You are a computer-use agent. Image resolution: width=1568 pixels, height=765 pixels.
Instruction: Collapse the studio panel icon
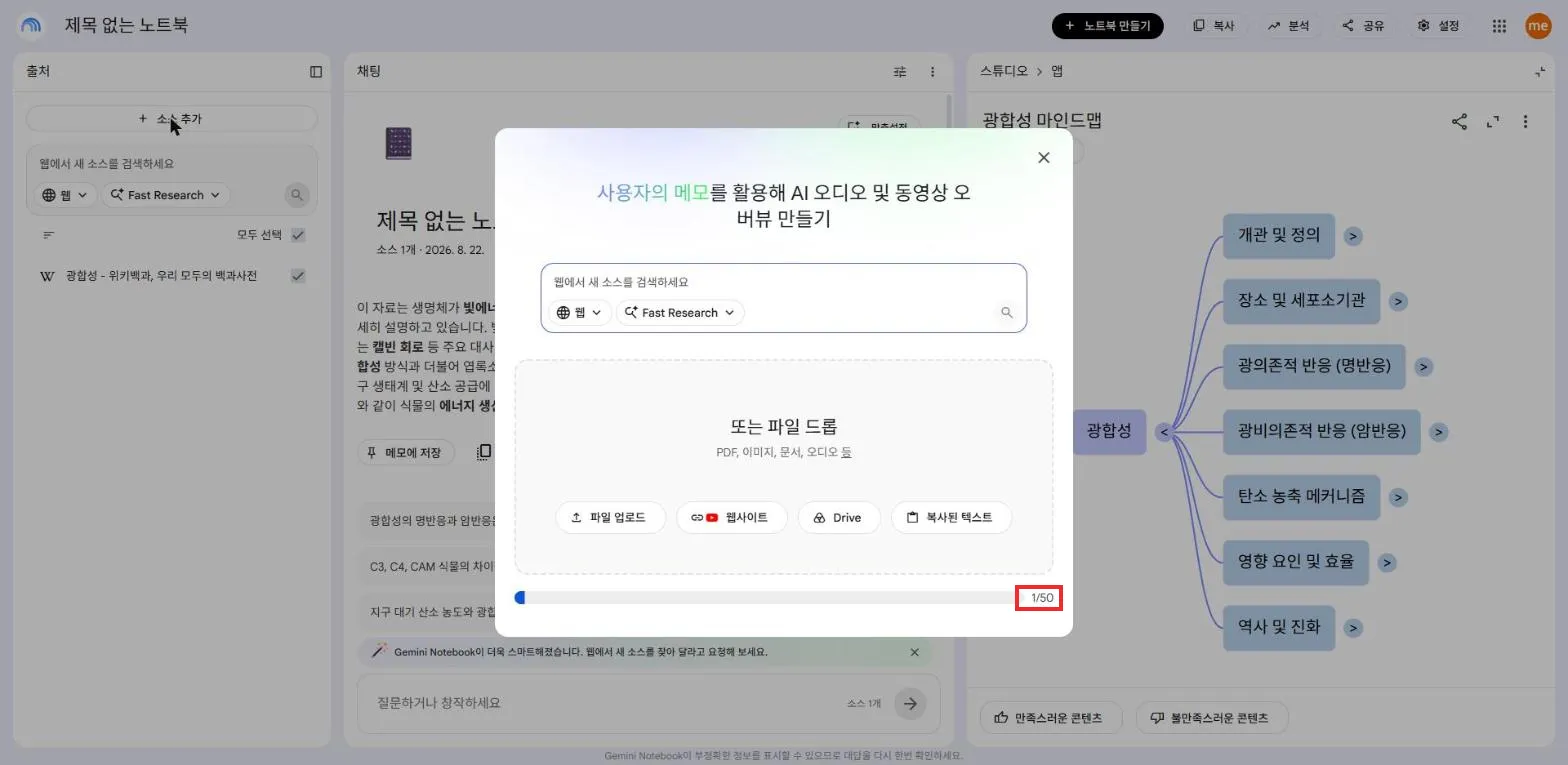1539,71
